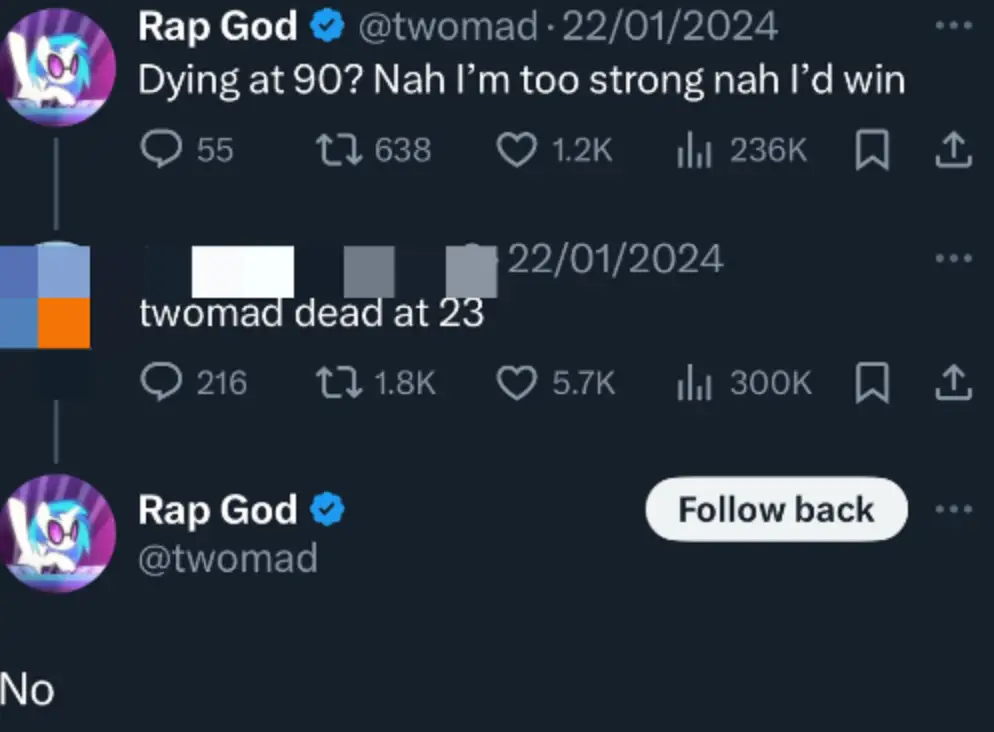Open the more options menu on the reply tweet

point(951,256)
